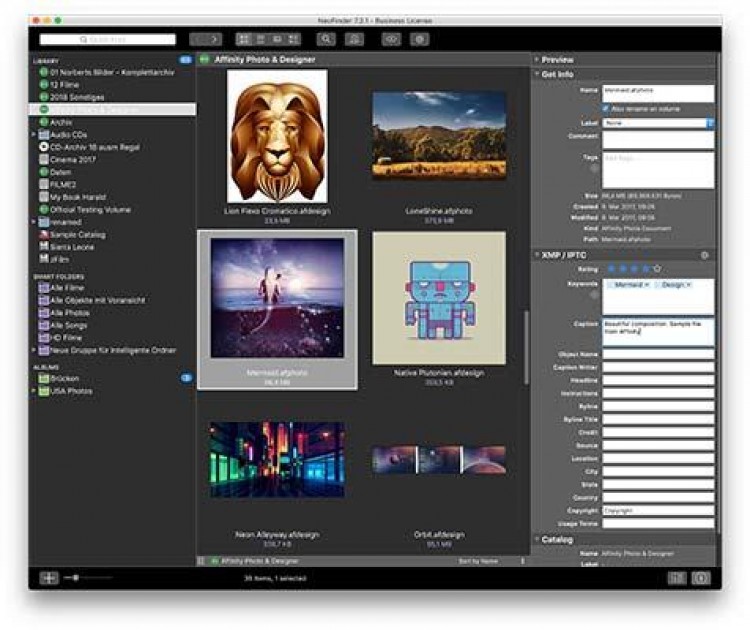Select the Orbit.afdesign thumbnail
750x630 pixels.
(439, 460)
